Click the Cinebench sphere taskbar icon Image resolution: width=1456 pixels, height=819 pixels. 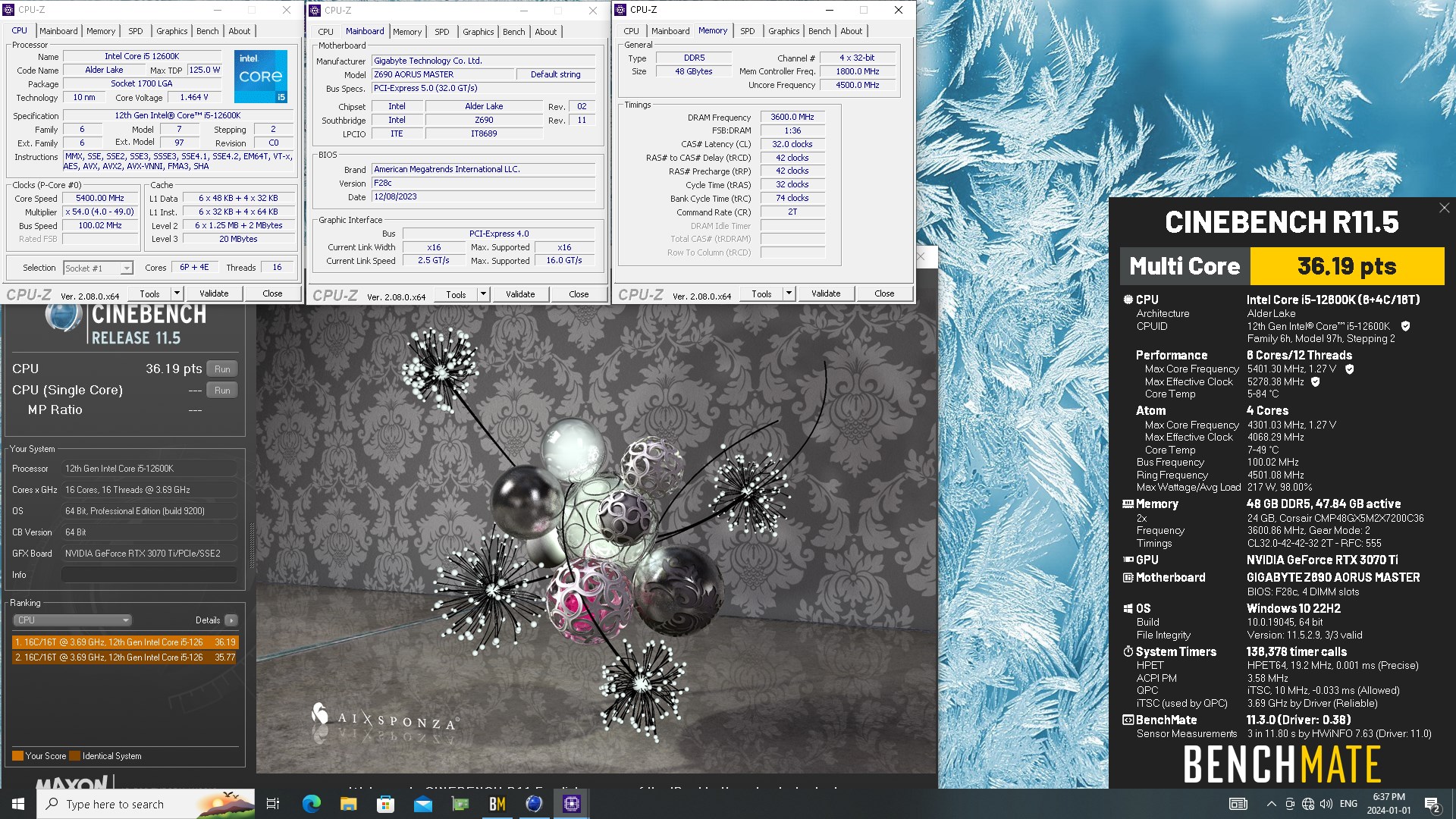click(535, 804)
